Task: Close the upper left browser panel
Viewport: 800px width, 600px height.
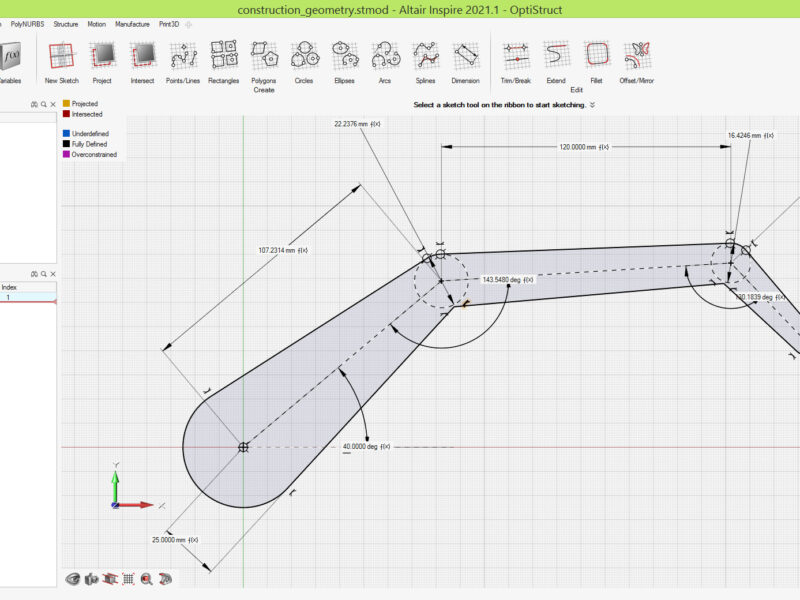Action: click(53, 105)
